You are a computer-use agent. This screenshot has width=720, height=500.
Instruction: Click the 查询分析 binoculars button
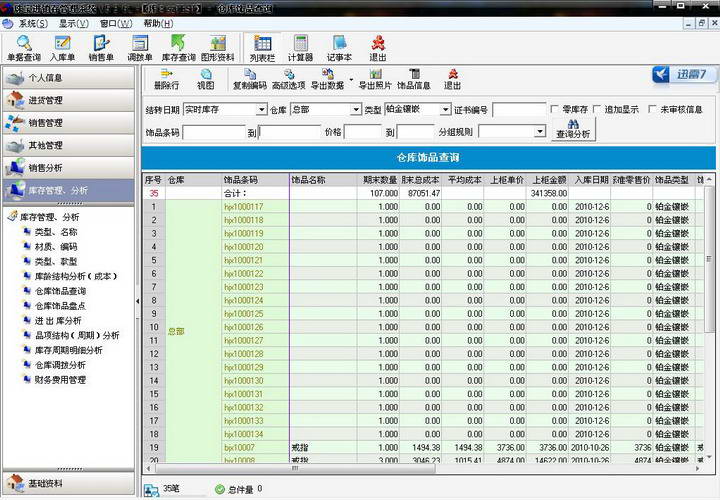point(573,129)
